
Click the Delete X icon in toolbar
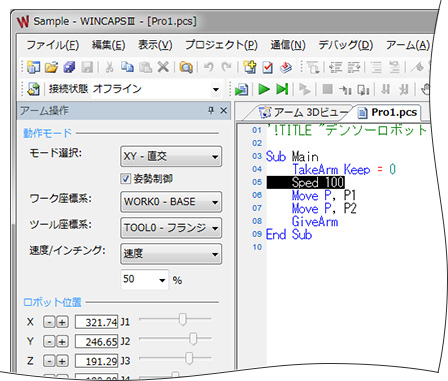163,67
